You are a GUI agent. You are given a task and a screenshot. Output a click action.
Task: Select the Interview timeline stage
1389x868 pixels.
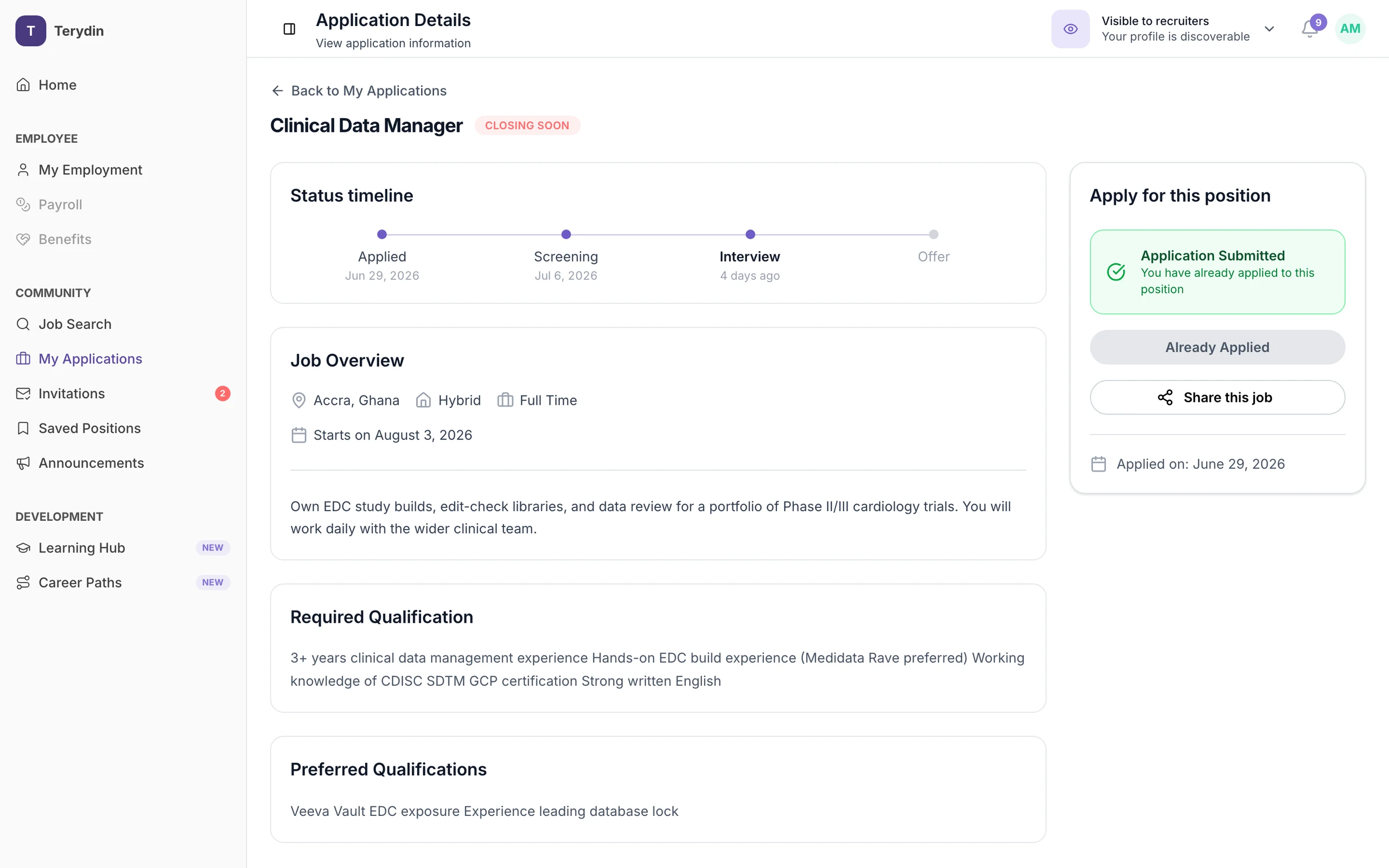pyautogui.click(x=750, y=257)
